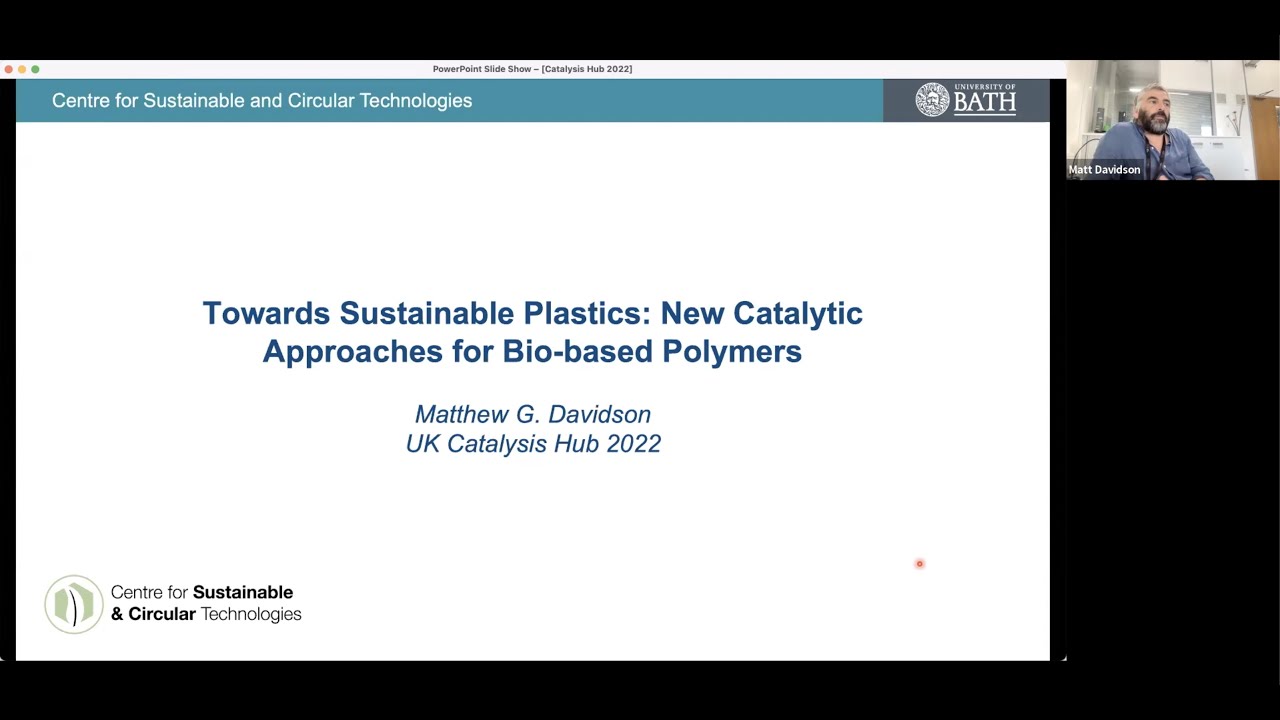Click the Centre for Sustainable & Circular Technologies leaf logo

(x=74, y=604)
